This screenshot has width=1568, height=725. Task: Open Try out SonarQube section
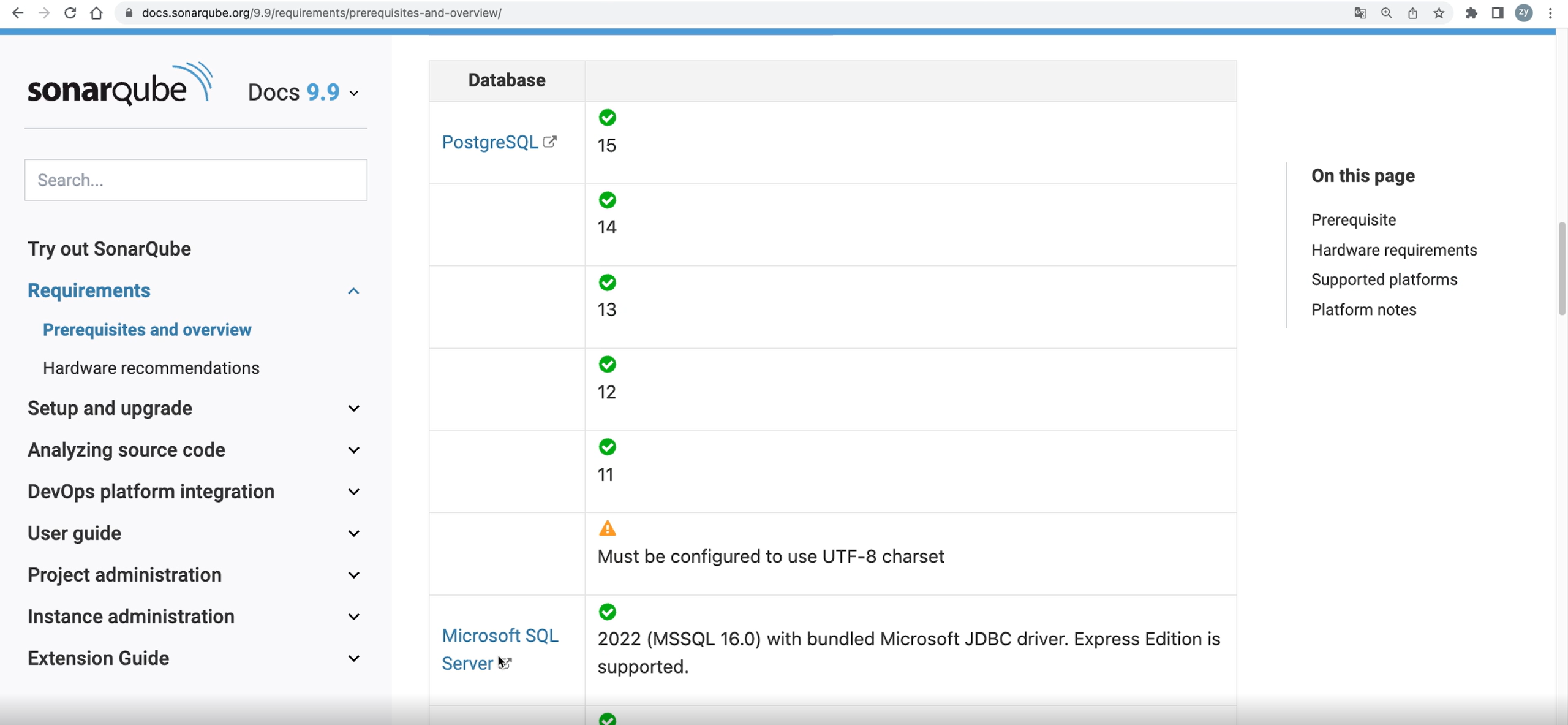coord(109,249)
